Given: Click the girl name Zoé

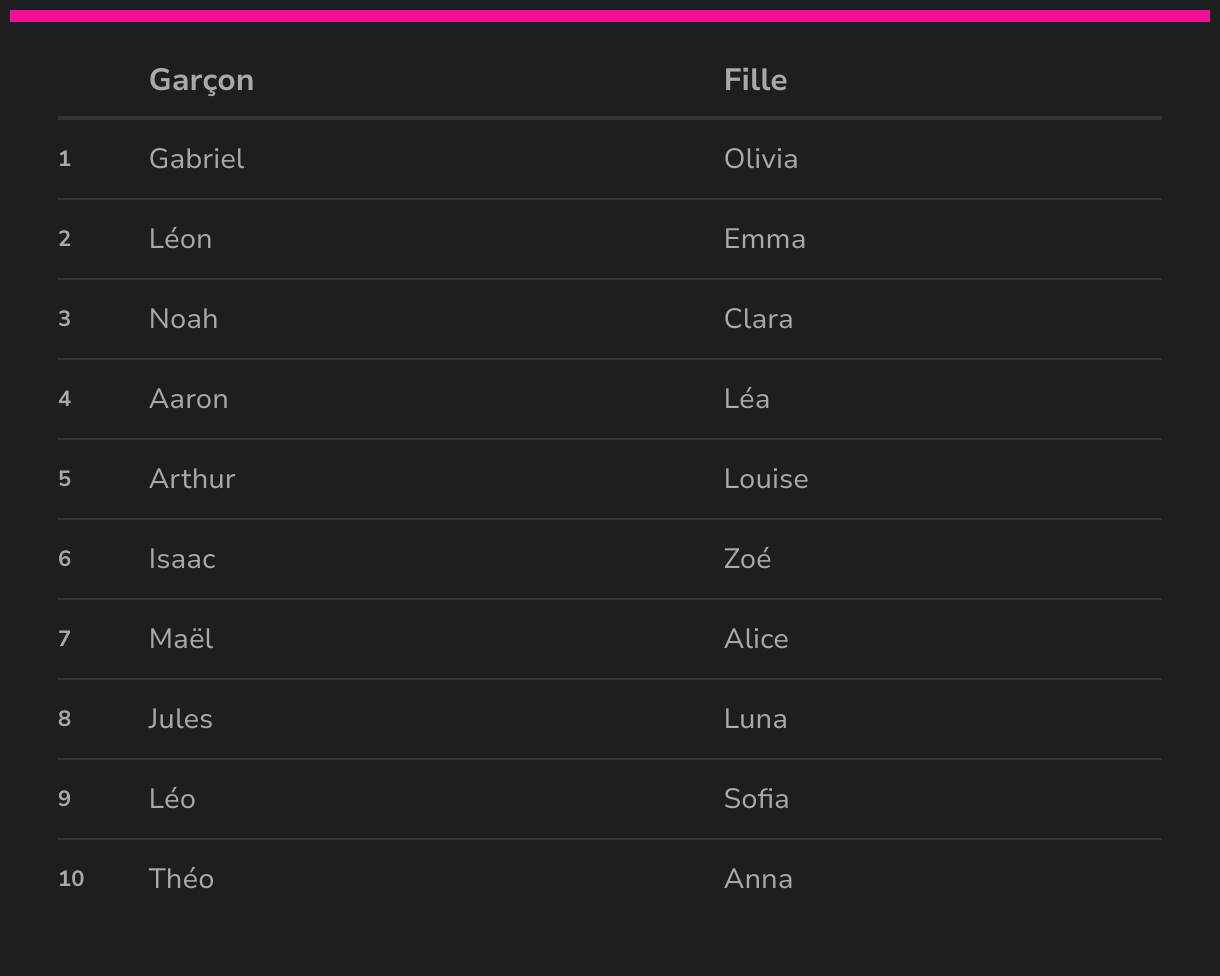Looking at the screenshot, I should pos(747,559).
